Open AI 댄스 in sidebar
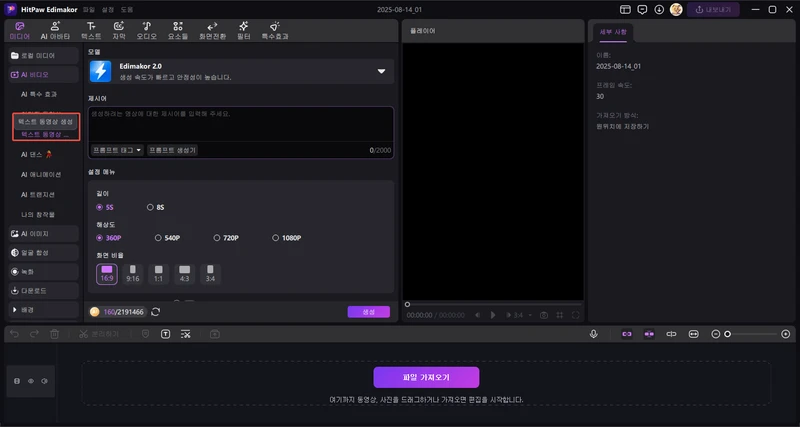The image size is (800, 427). (38, 154)
